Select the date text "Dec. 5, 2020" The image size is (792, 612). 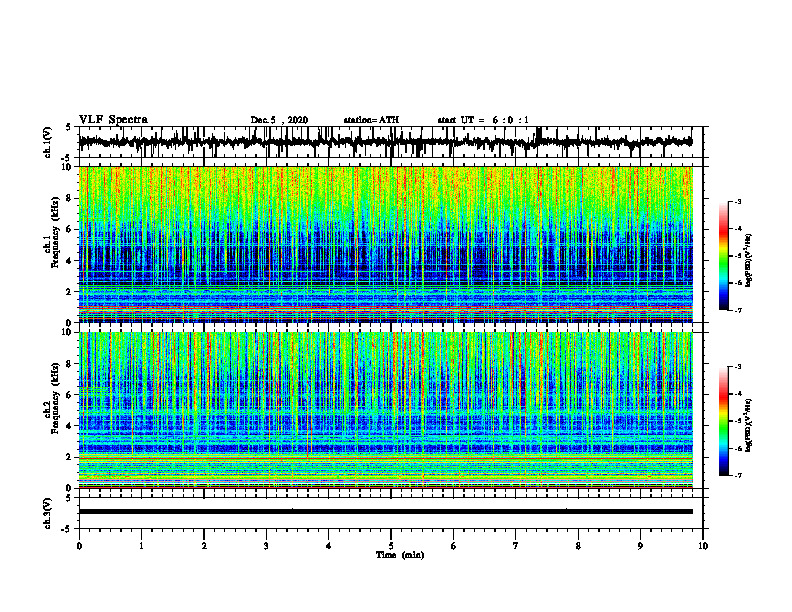pos(279,120)
